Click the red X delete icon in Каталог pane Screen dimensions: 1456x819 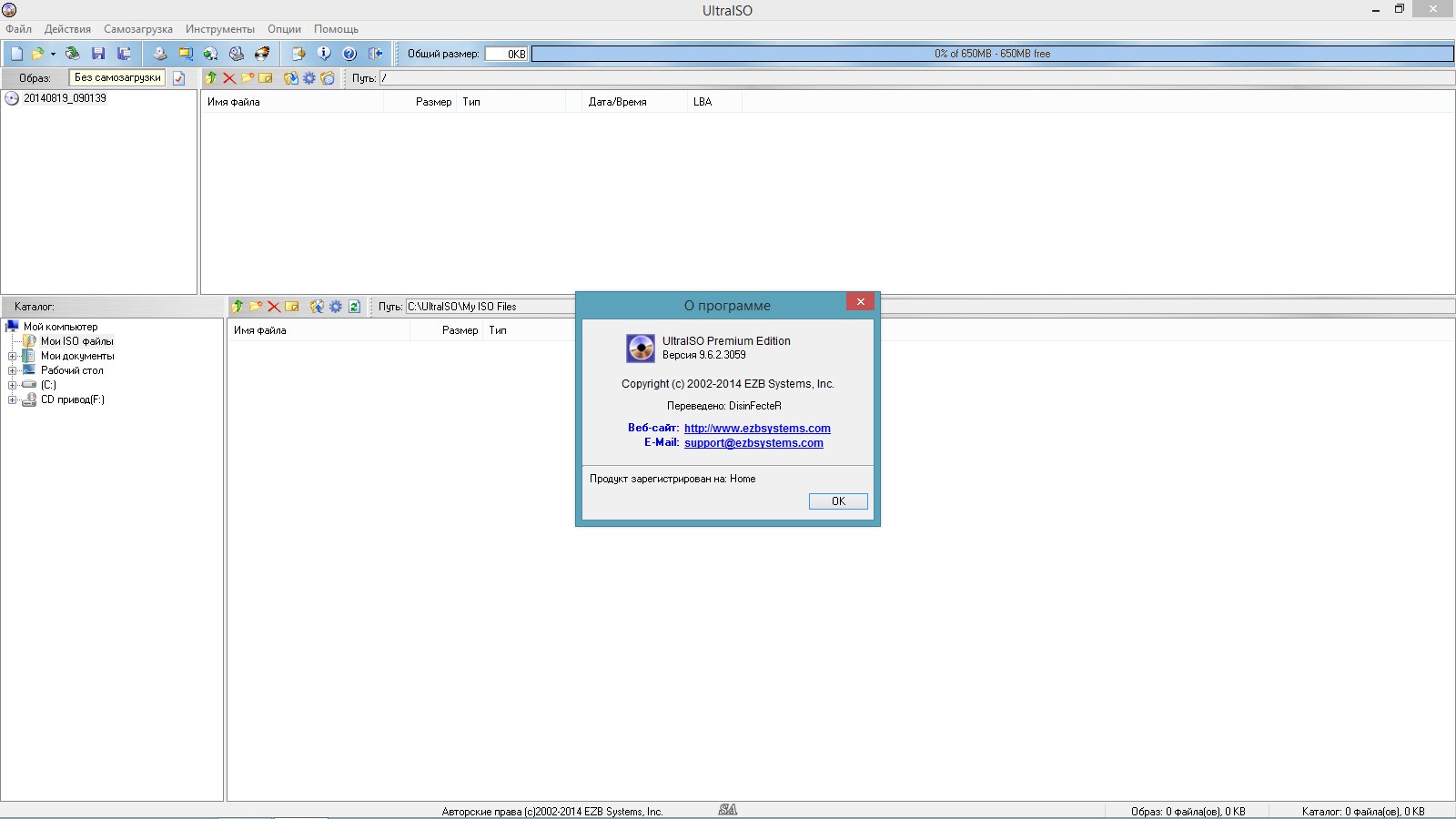tap(274, 307)
